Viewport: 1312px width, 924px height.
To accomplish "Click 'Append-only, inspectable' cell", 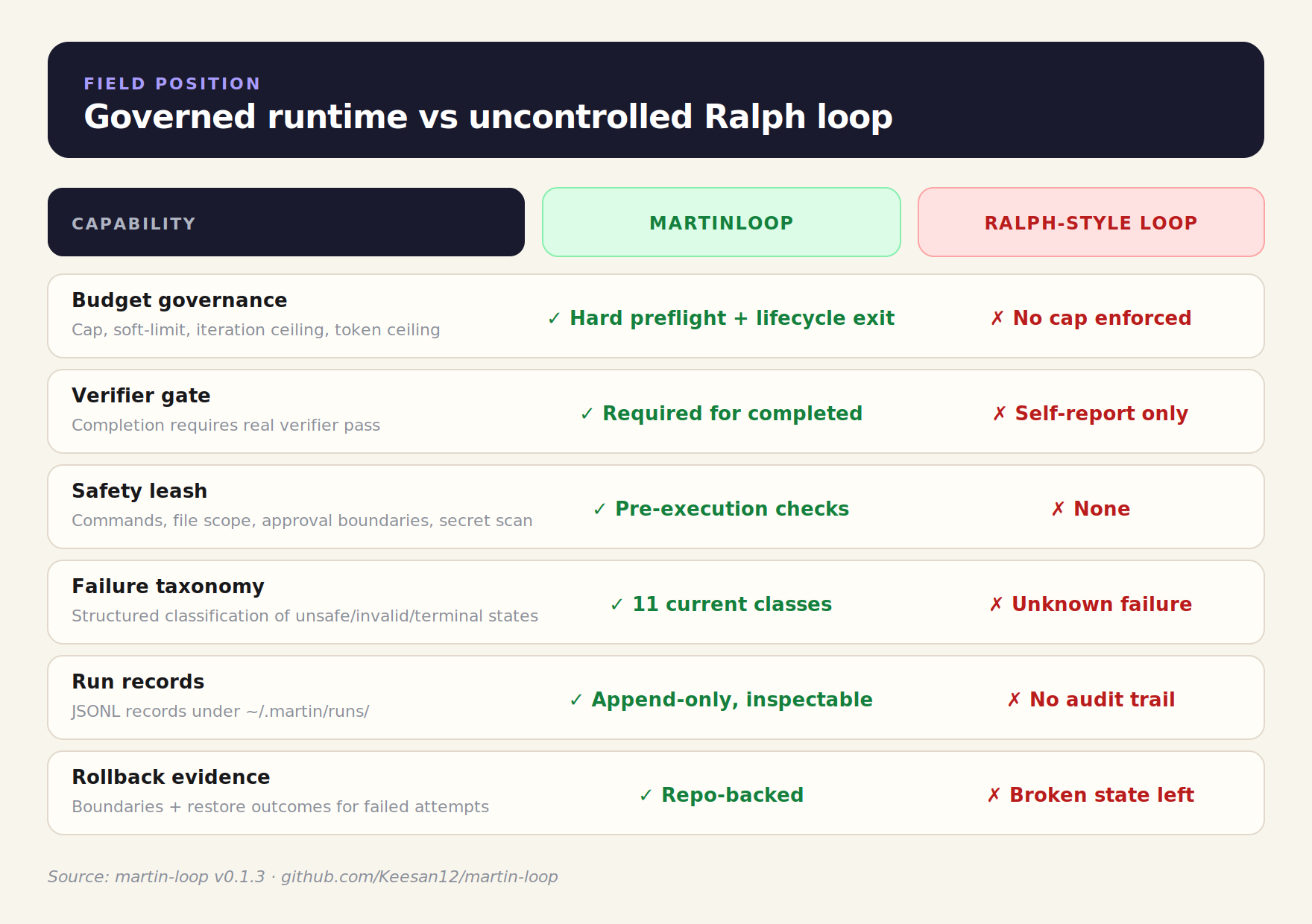I will pyautogui.click(x=721, y=700).
